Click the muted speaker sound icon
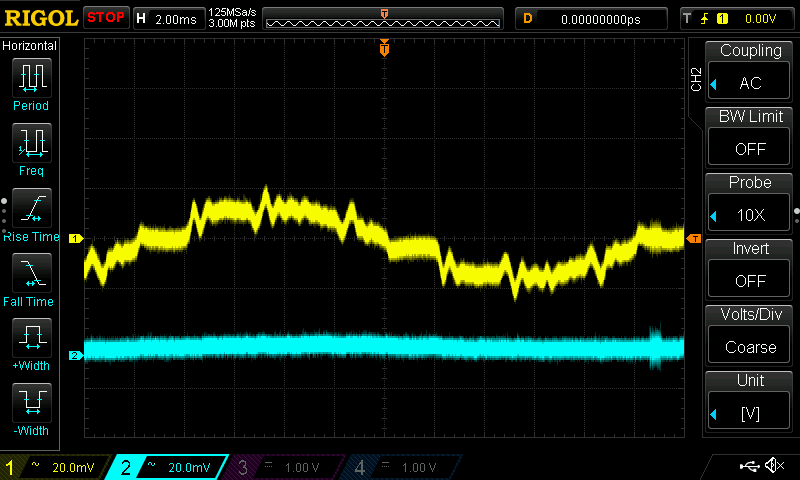Image resolution: width=800 pixels, height=480 pixels. 774,465
